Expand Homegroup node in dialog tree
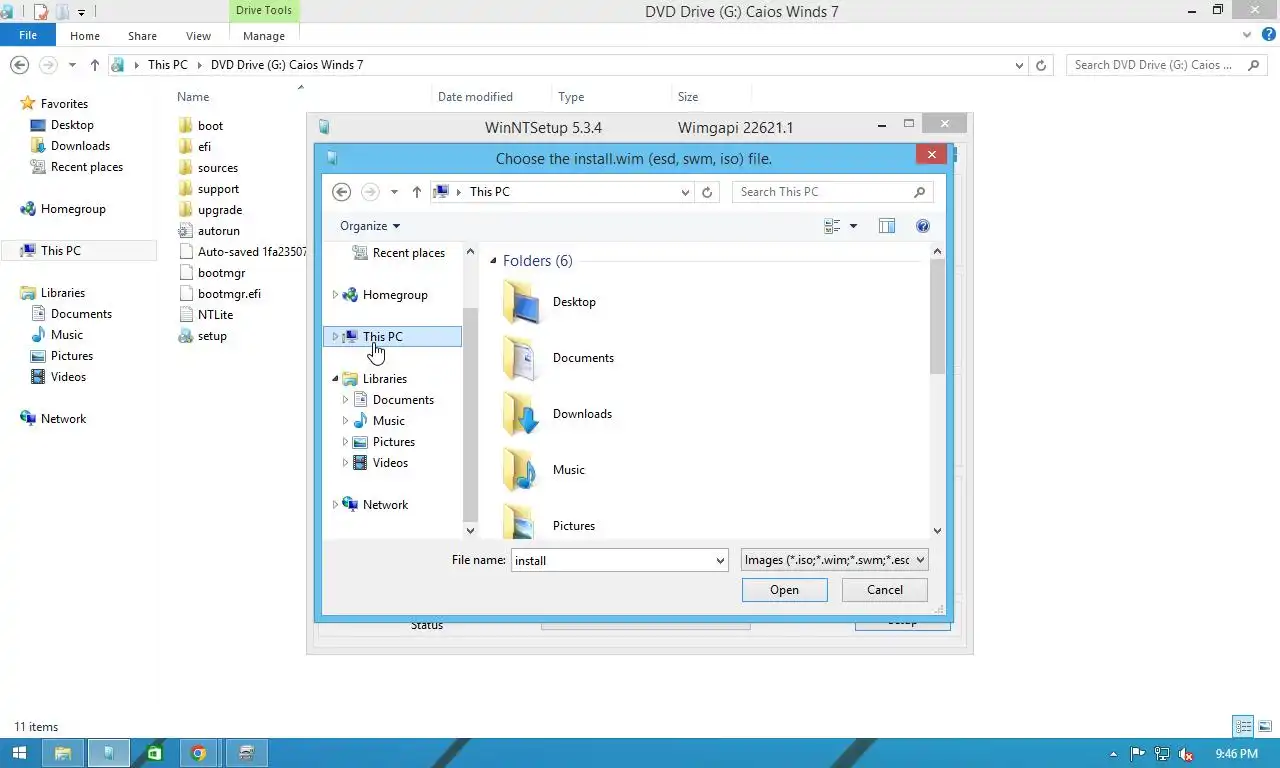Screen dimensions: 1280x768 [335, 295]
